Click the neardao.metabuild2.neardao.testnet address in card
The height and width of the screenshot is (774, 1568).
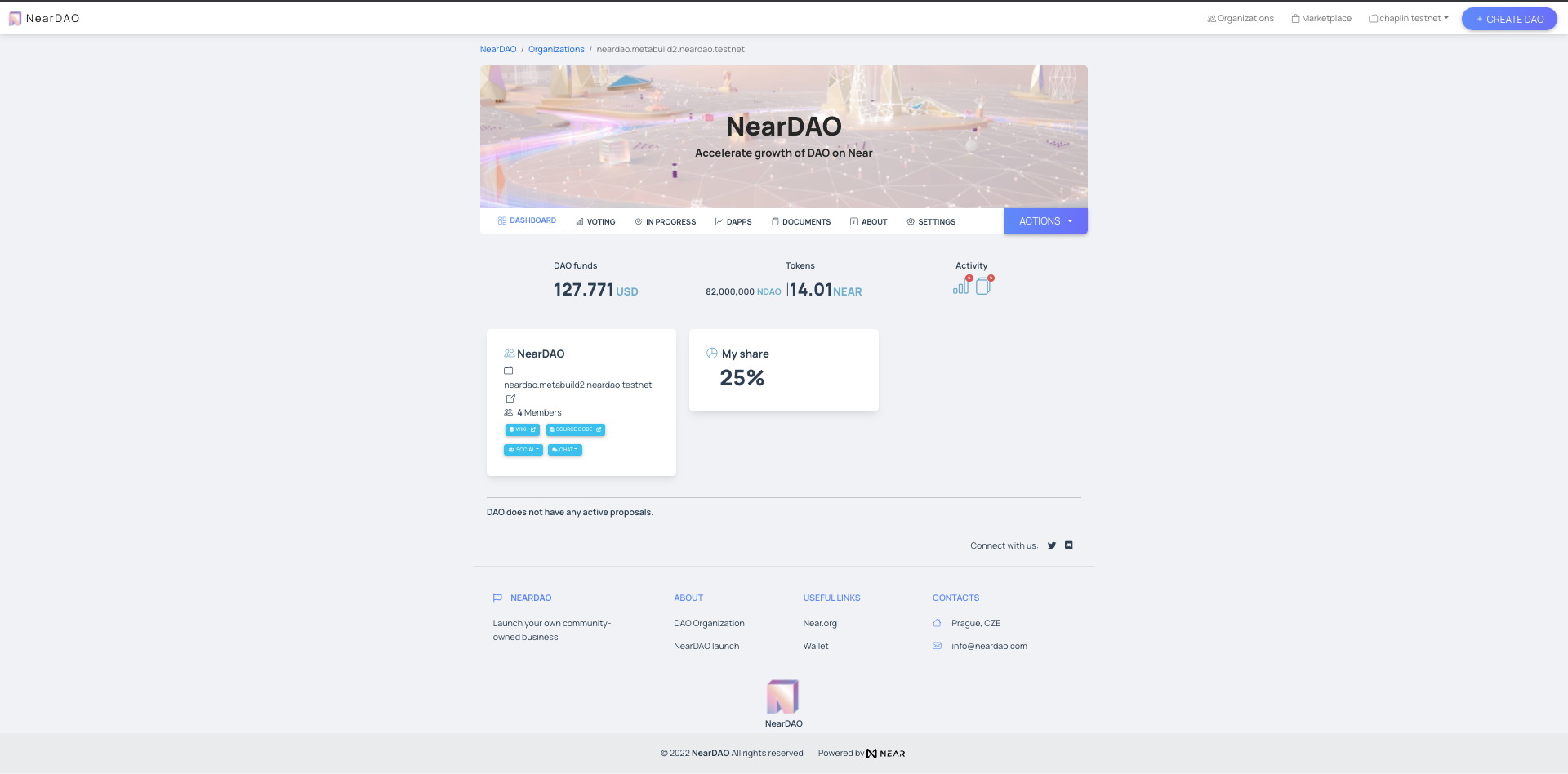click(578, 385)
